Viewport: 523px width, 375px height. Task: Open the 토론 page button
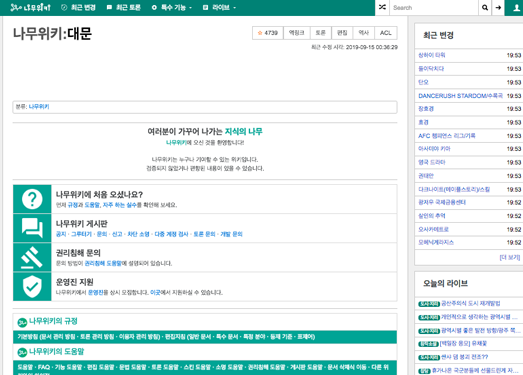(321, 33)
